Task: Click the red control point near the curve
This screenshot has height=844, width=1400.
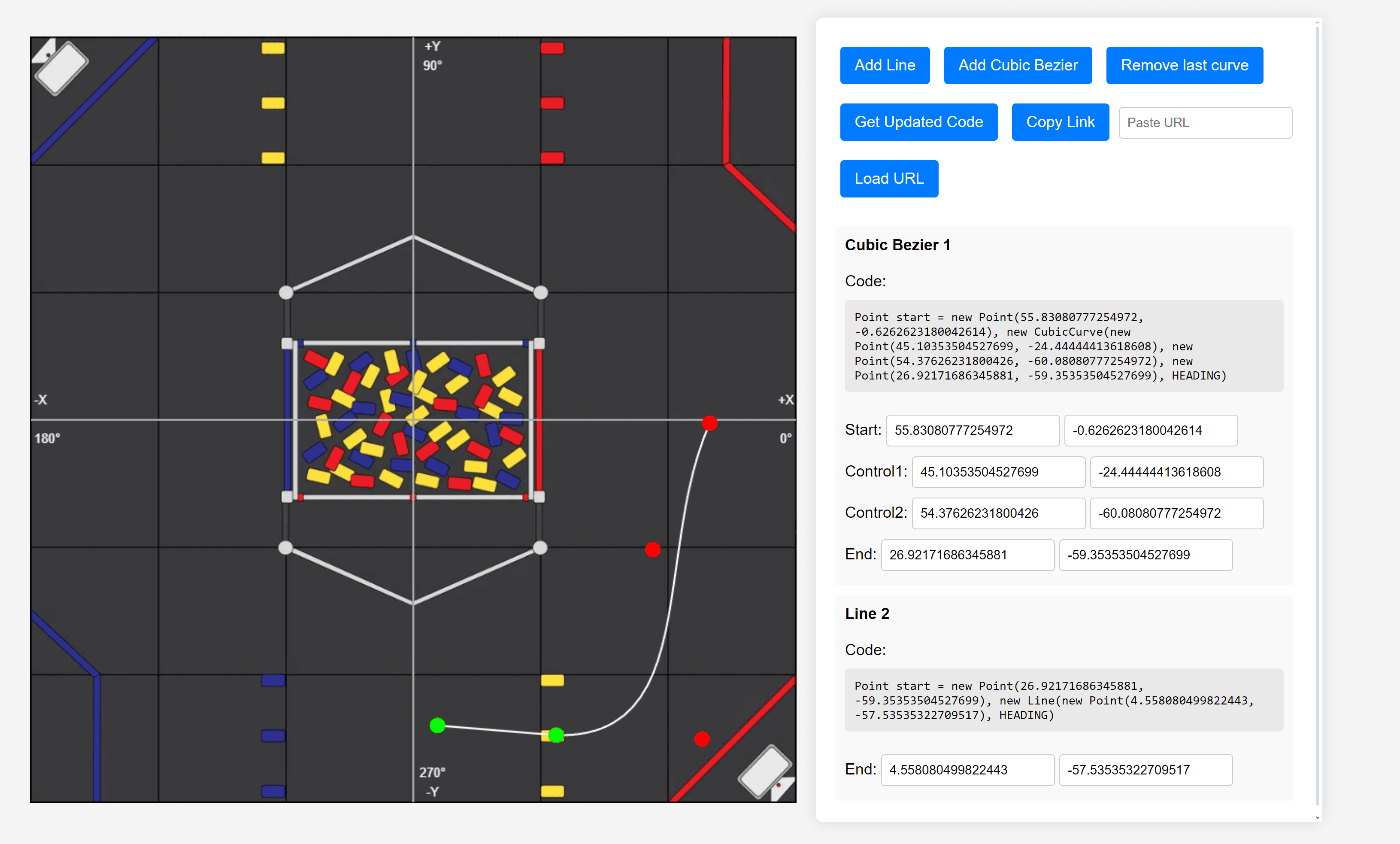Action: click(x=652, y=550)
